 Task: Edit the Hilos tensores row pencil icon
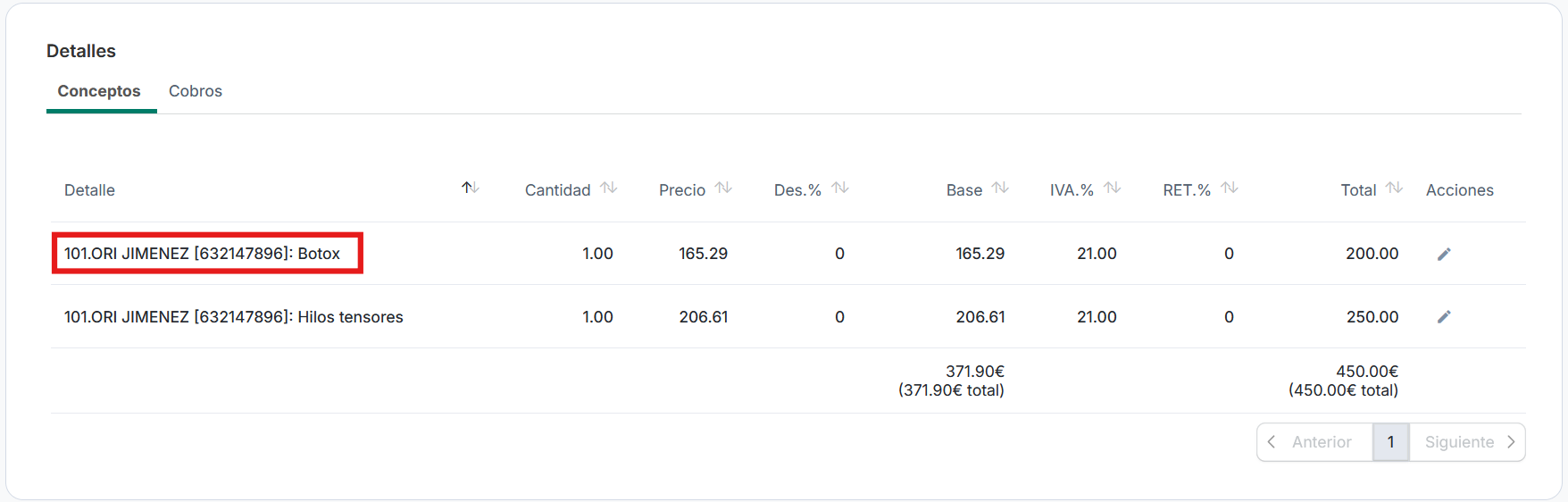pyautogui.click(x=1444, y=317)
